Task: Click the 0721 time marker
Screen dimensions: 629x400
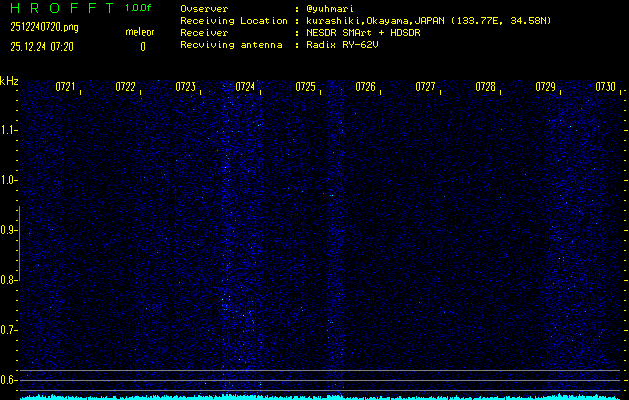Action: click(x=65, y=87)
